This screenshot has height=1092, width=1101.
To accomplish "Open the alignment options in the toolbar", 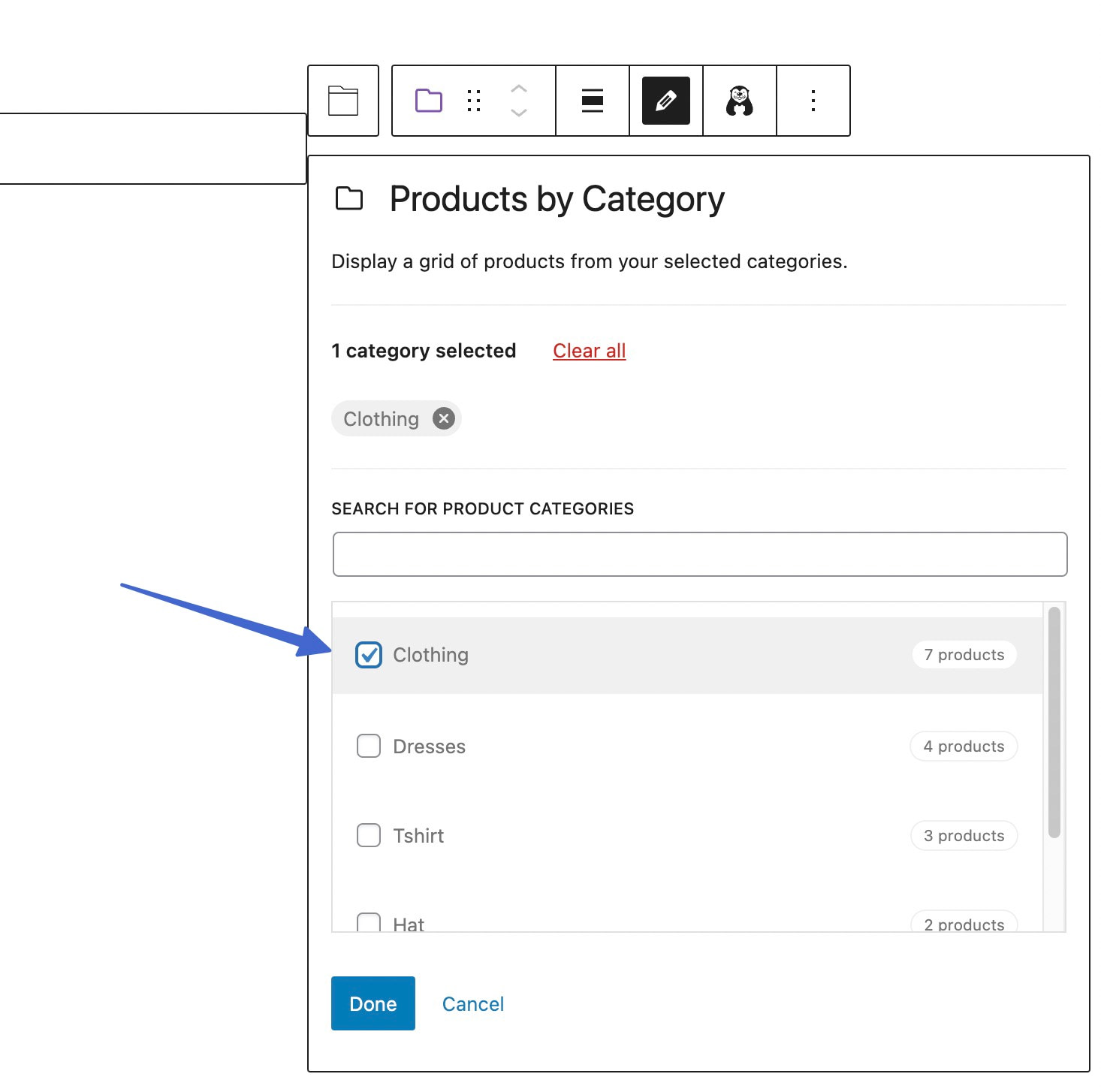I will point(591,100).
